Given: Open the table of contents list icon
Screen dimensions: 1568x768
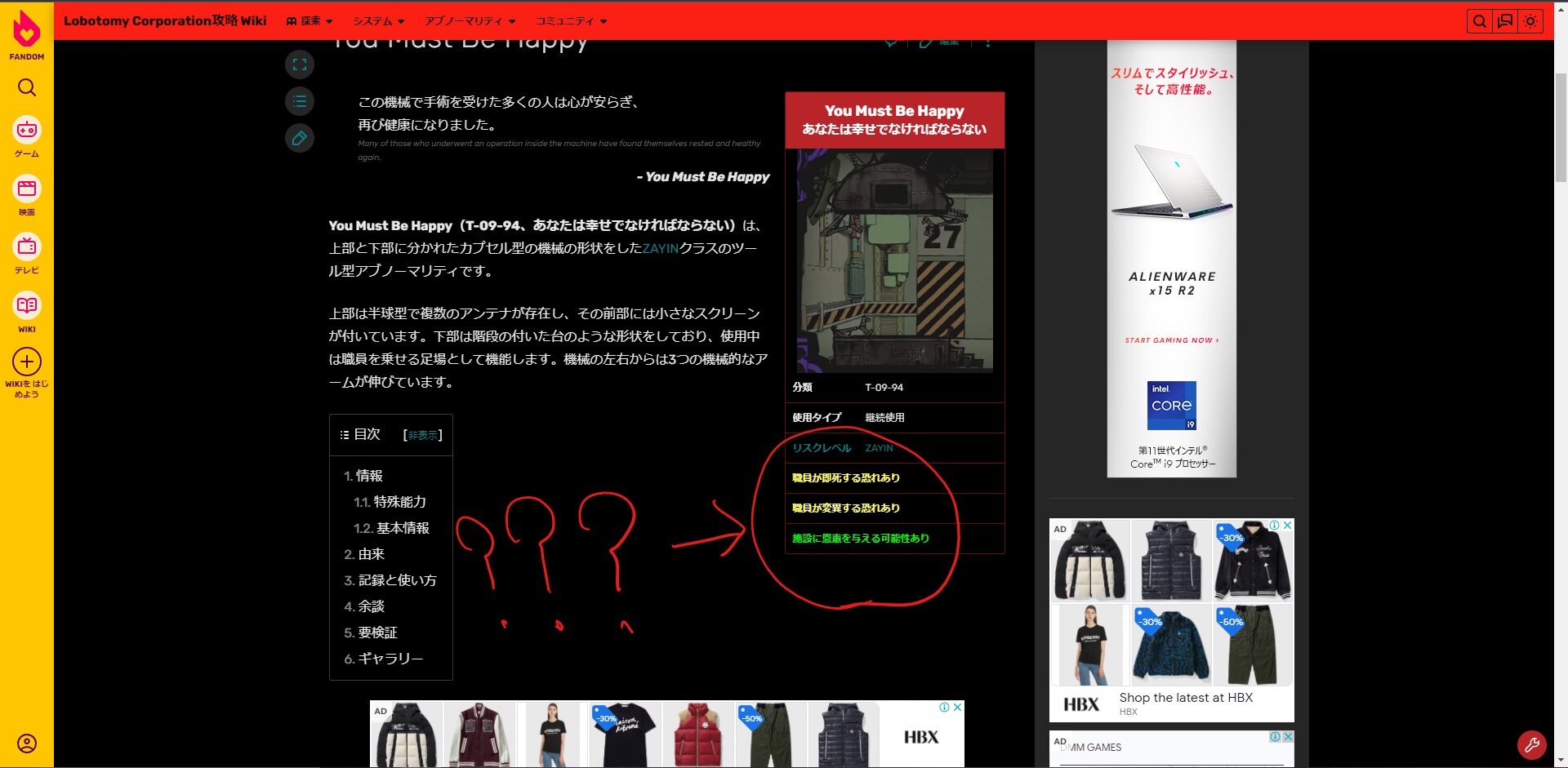Looking at the screenshot, I should pyautogui.click(x=300, y=101).
